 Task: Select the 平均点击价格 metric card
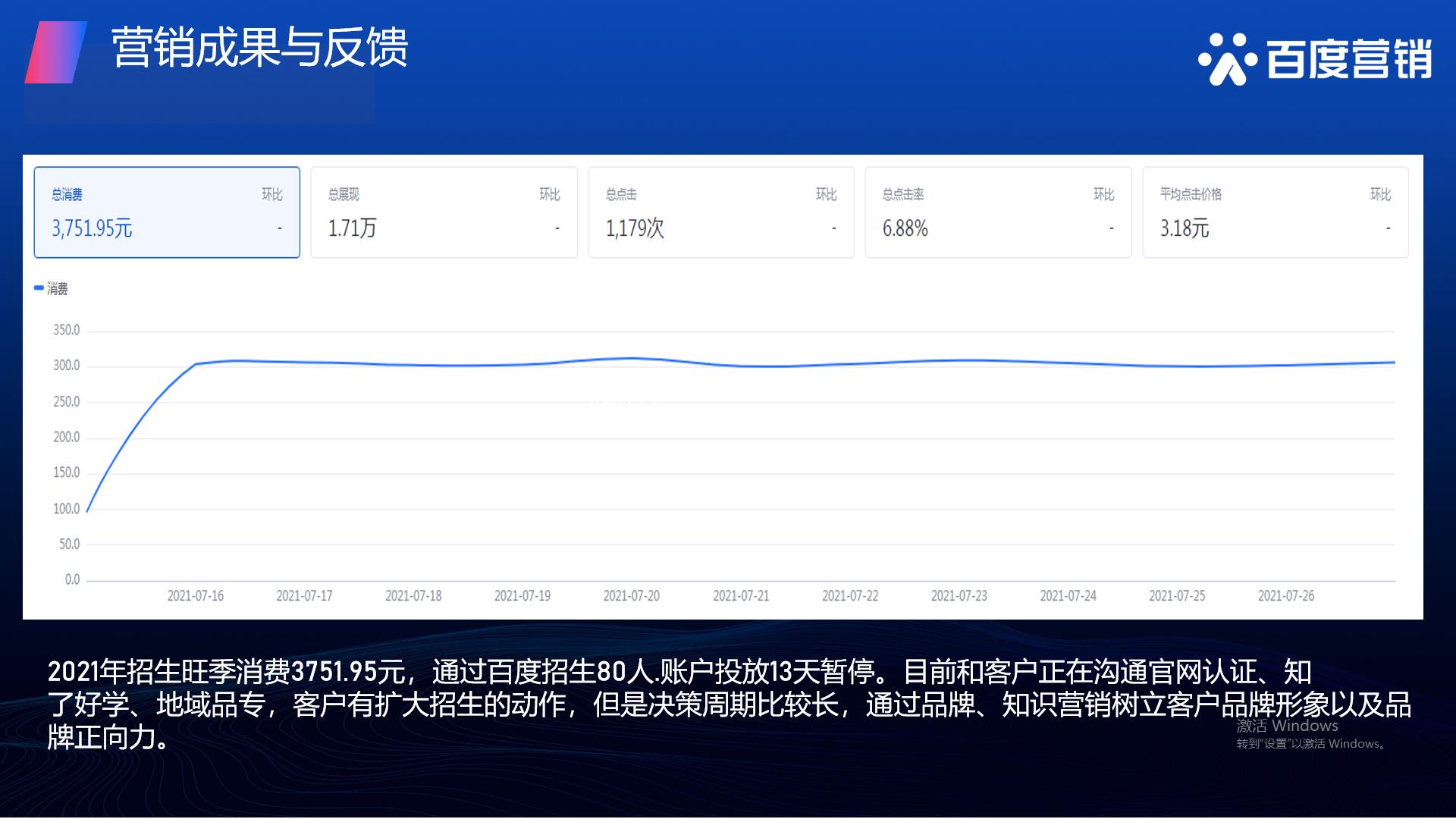1275,212
